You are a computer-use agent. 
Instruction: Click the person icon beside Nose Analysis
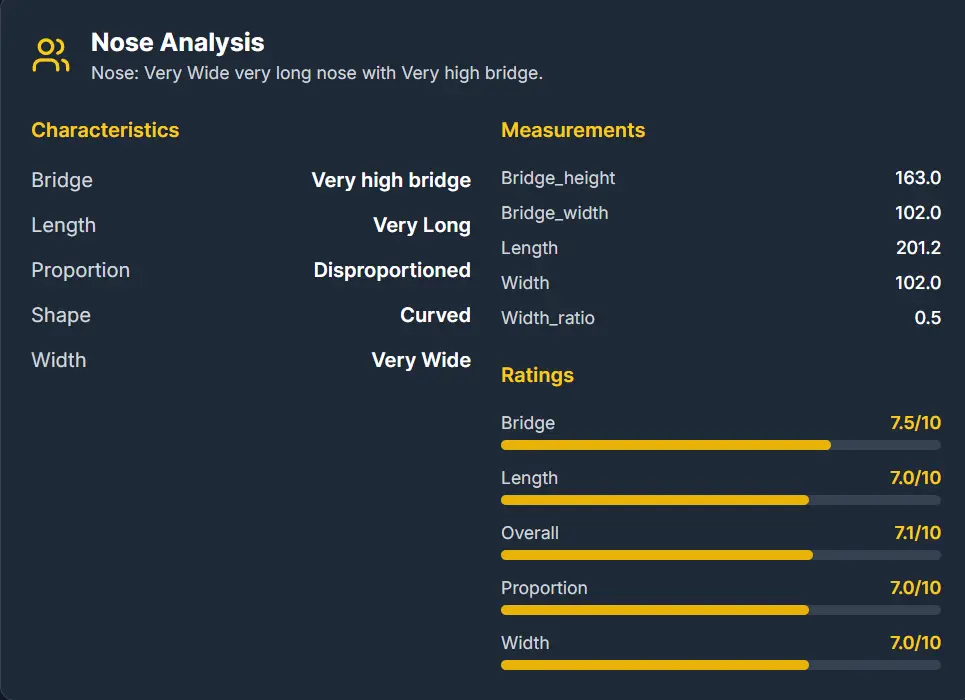pyautogui.click(x=50, y=53)
